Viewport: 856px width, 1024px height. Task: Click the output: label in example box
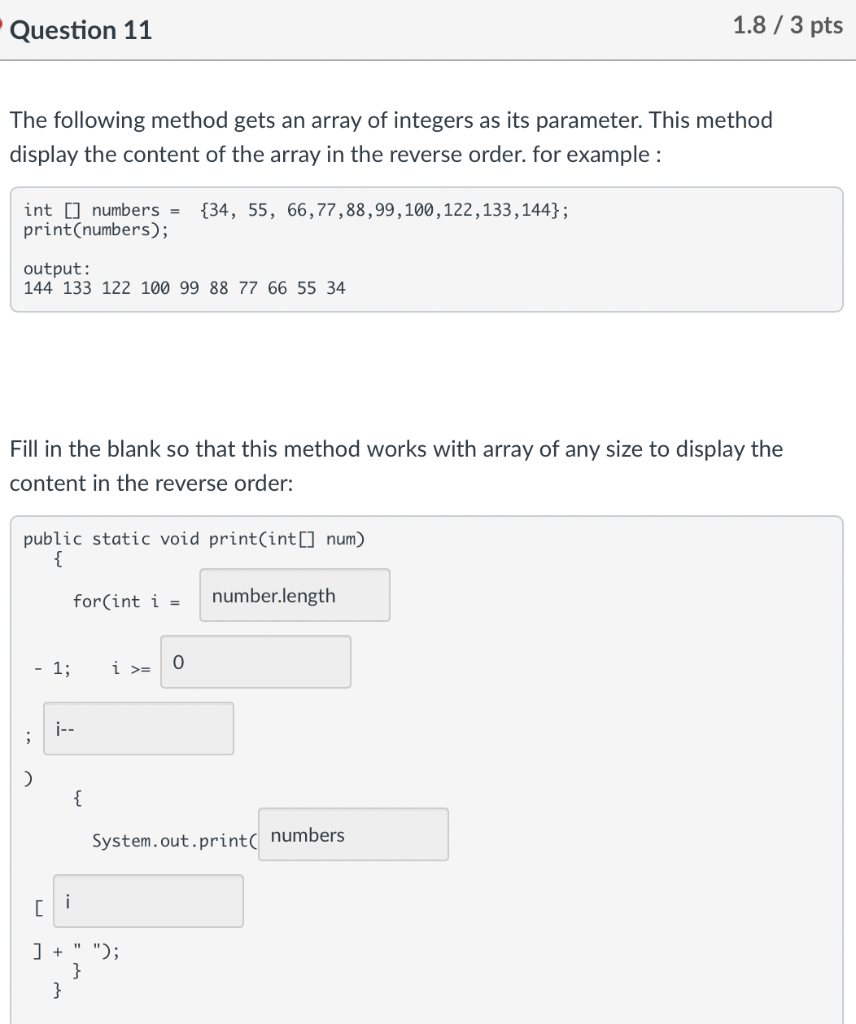[x=57, y=268]
